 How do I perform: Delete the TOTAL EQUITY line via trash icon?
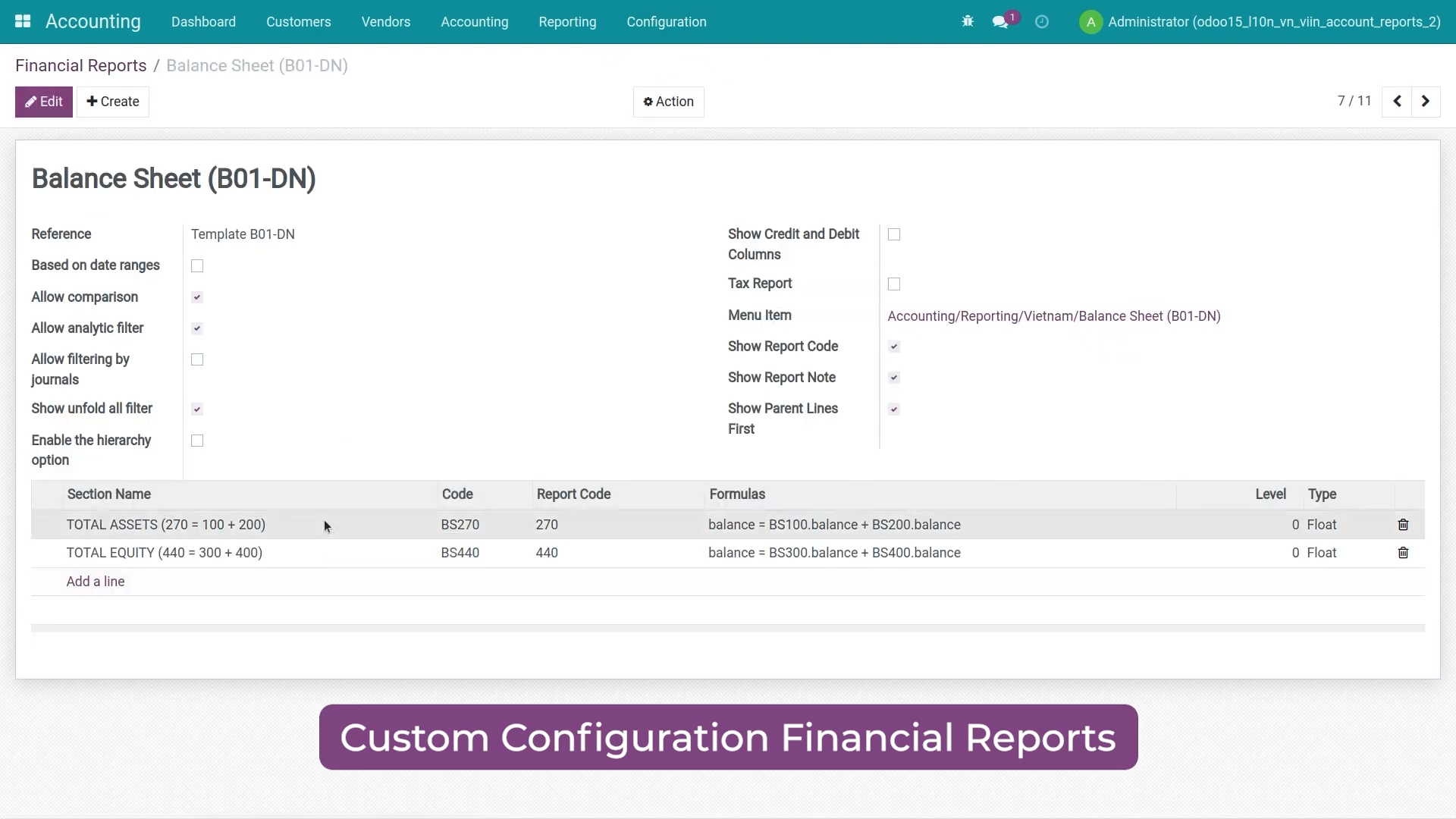1403,553
